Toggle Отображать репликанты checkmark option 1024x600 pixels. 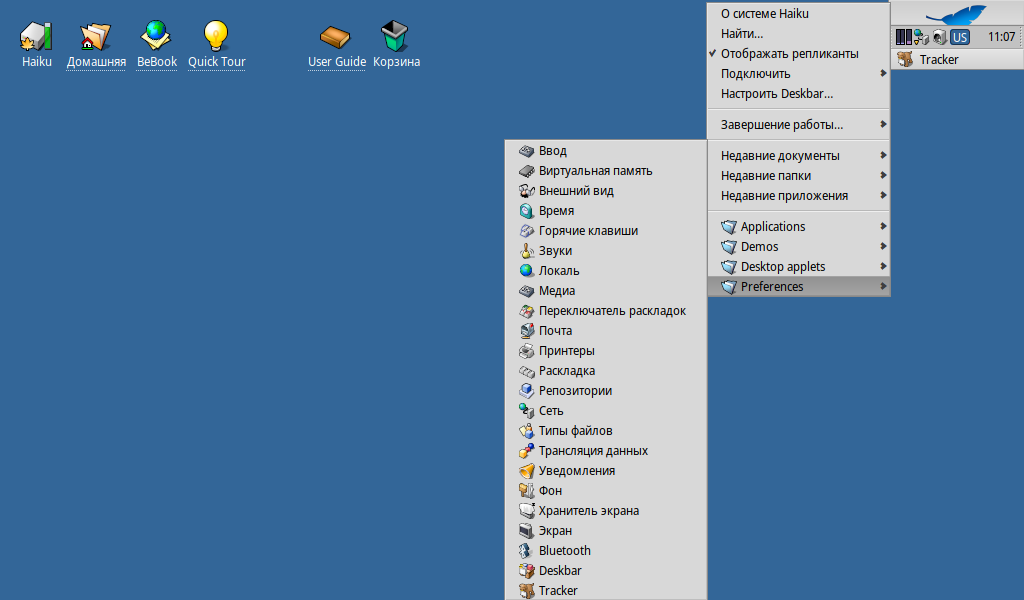pos(789,54)
